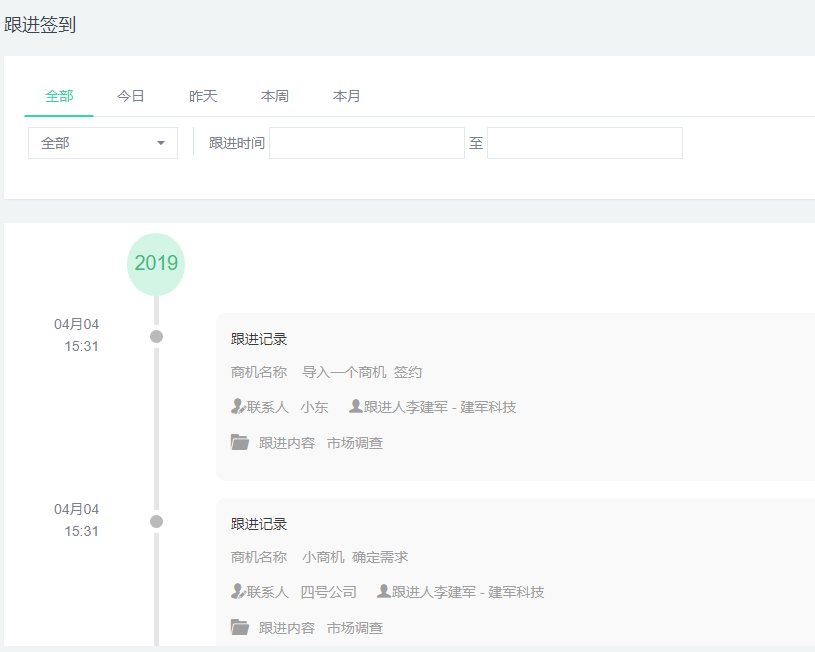Viewport: 815px width, 652px height.
Task: Click the dropdown arrow in 全部 selector
Action: 161,143
